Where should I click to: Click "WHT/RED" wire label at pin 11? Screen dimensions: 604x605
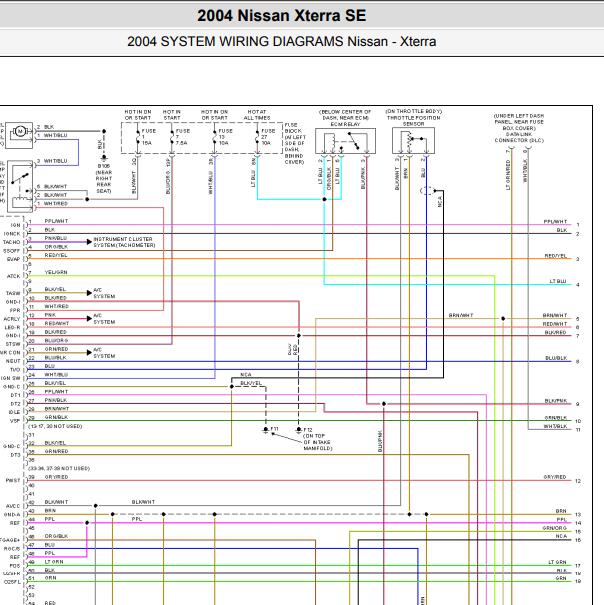[x=57, y=306]
